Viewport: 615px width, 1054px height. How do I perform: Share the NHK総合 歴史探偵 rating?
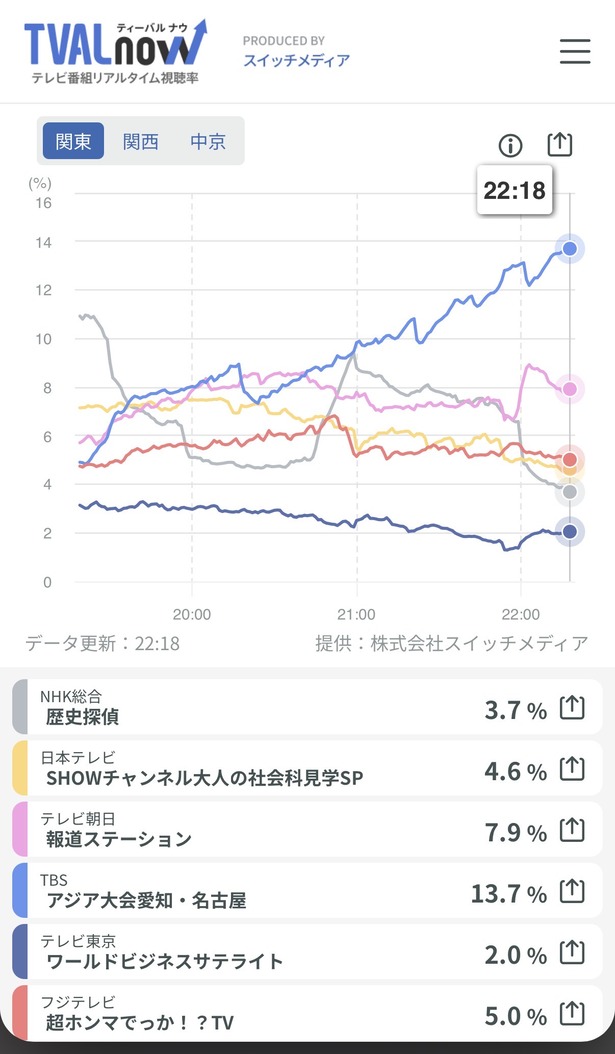click(x=572, y=708)
